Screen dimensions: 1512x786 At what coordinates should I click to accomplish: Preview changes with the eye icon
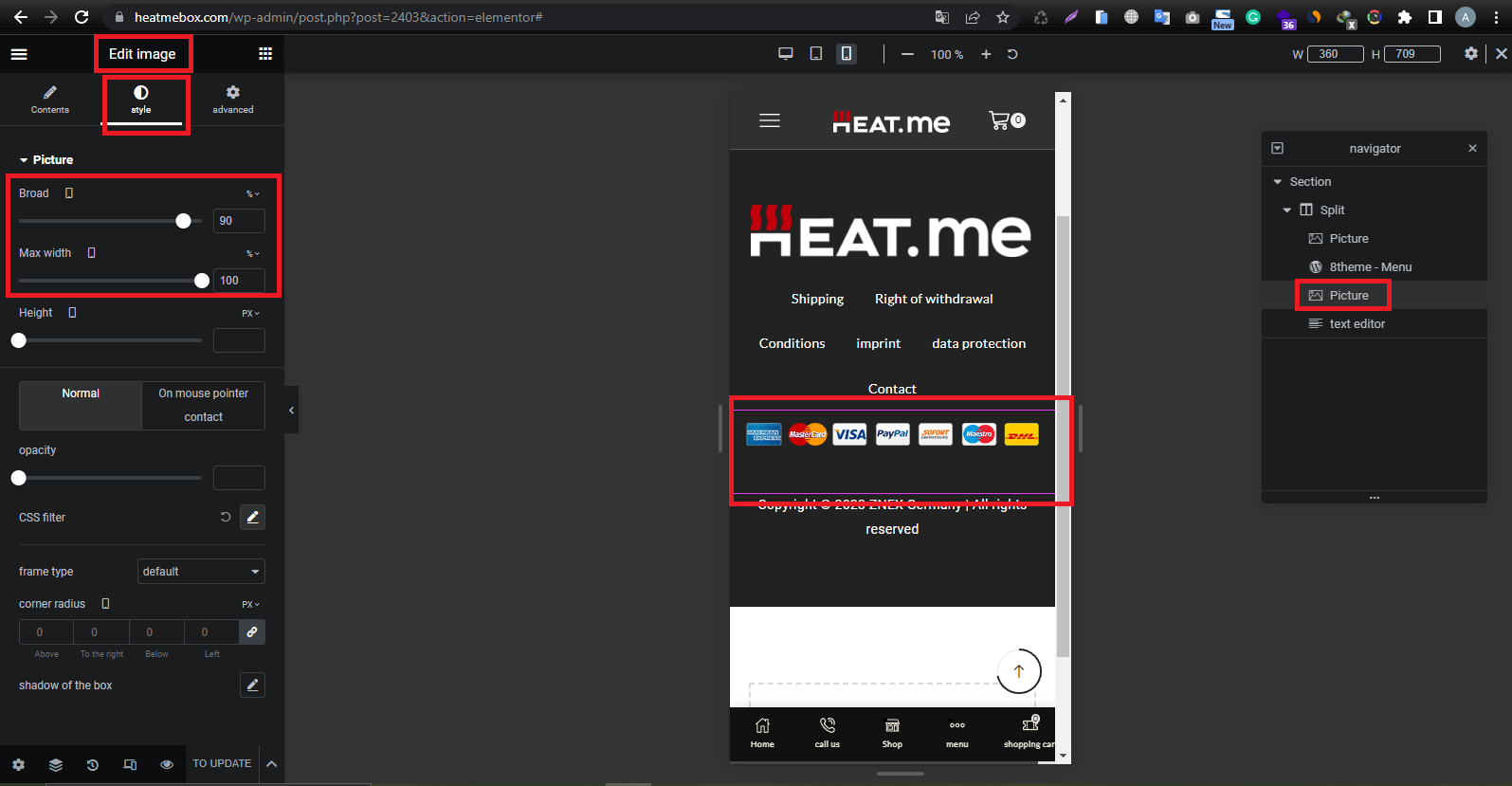167,764
